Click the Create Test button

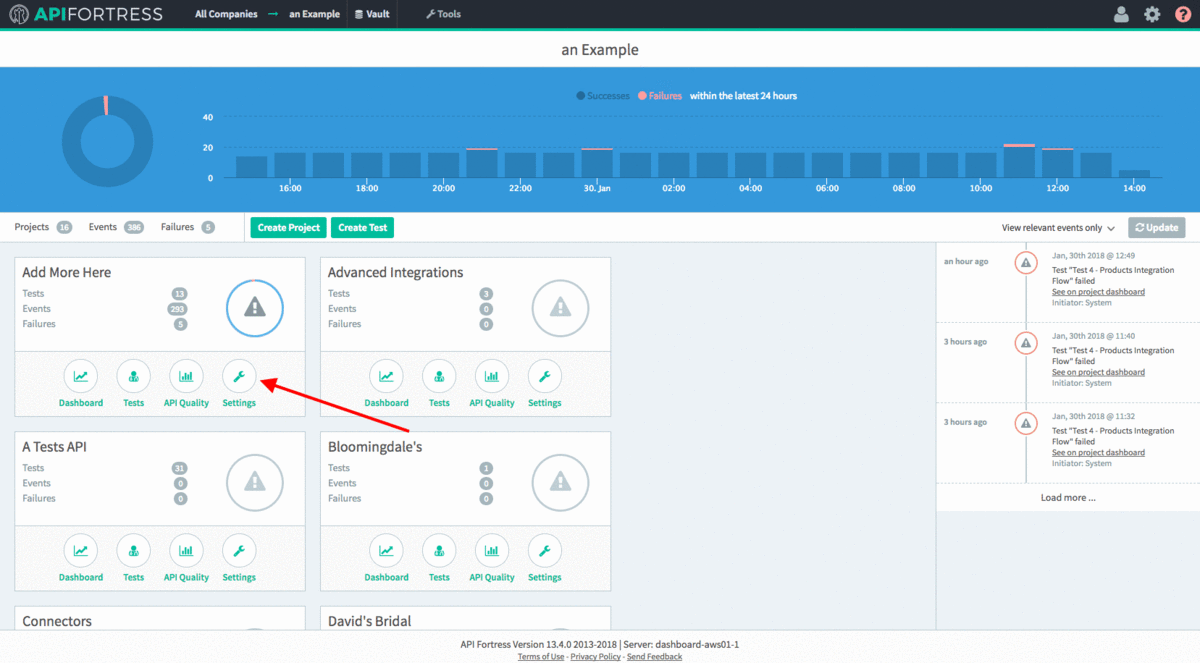[x=362, y=228]
